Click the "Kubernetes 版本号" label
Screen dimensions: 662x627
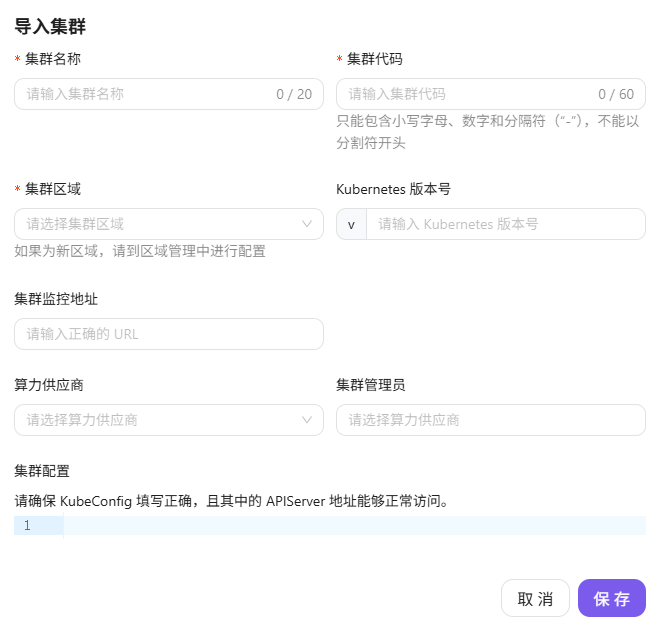(393, 189)
